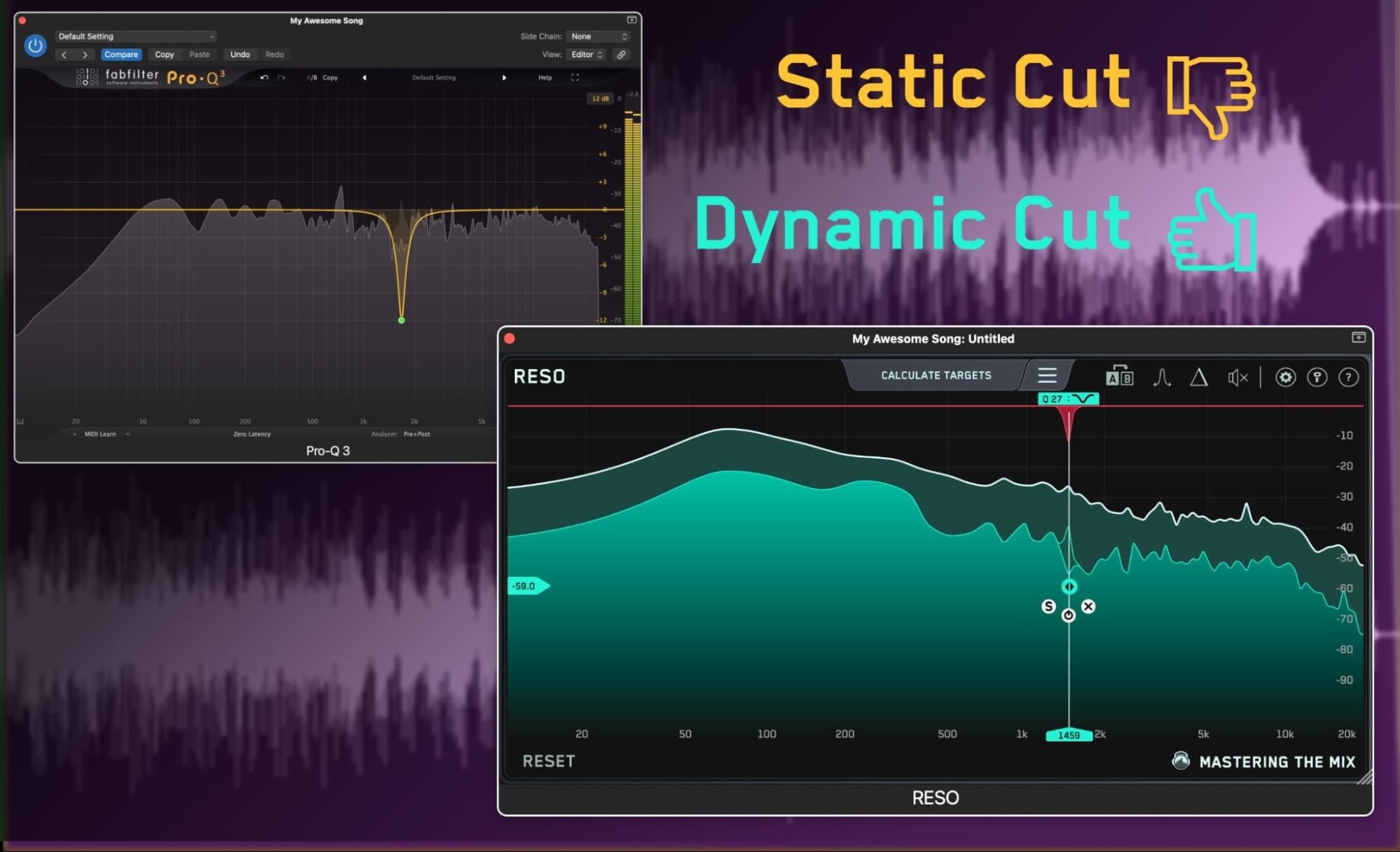Select previous FabFilter preset with left triangle
The image size is (1400, 852).
364,78
